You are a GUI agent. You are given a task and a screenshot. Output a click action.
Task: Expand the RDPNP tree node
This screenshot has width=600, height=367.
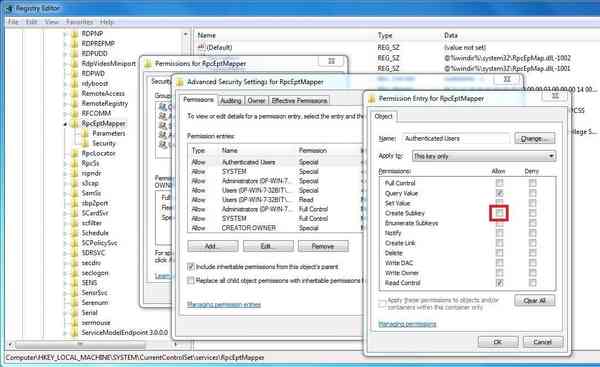click(65, 34)
